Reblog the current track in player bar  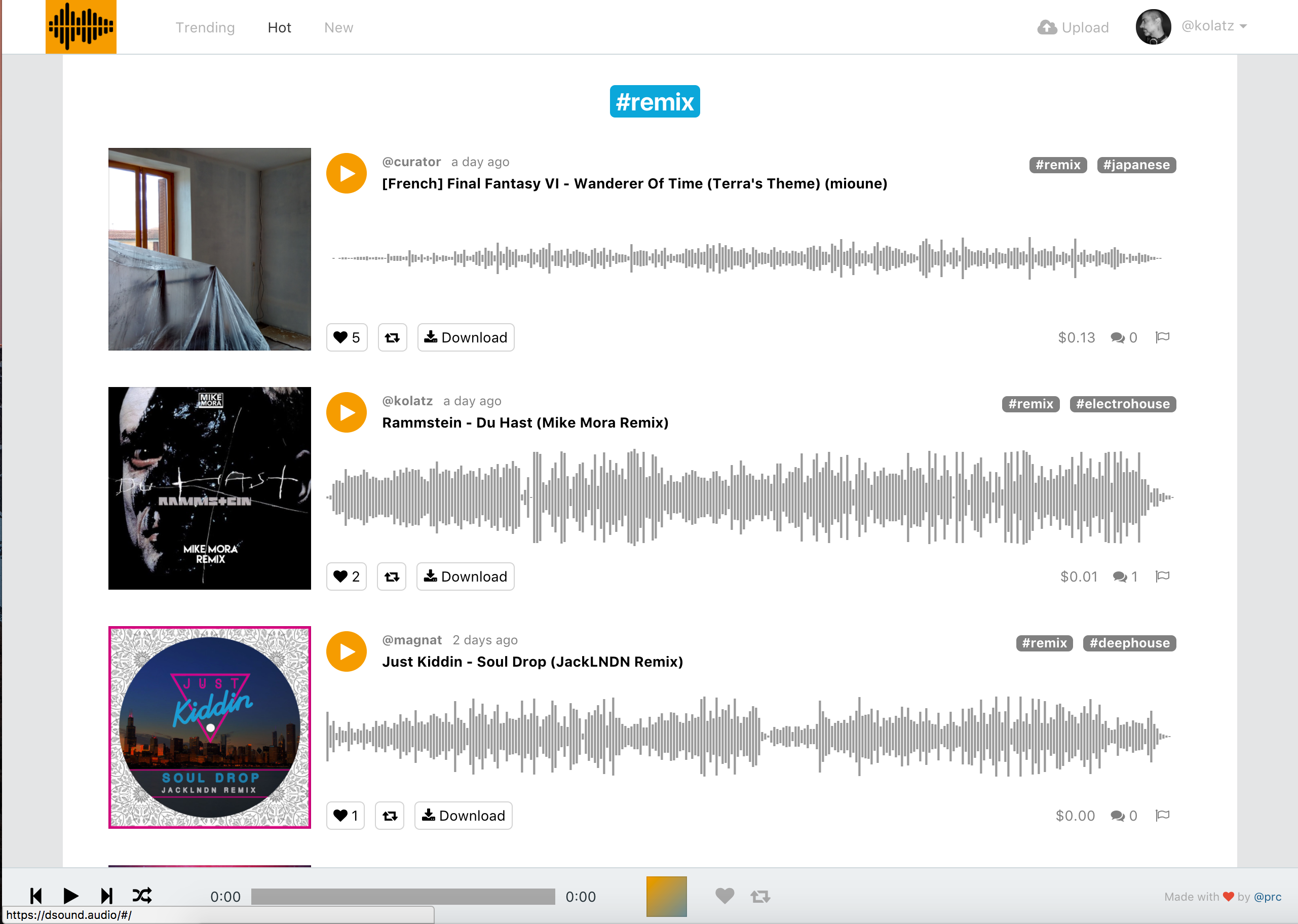coord(759,897)
